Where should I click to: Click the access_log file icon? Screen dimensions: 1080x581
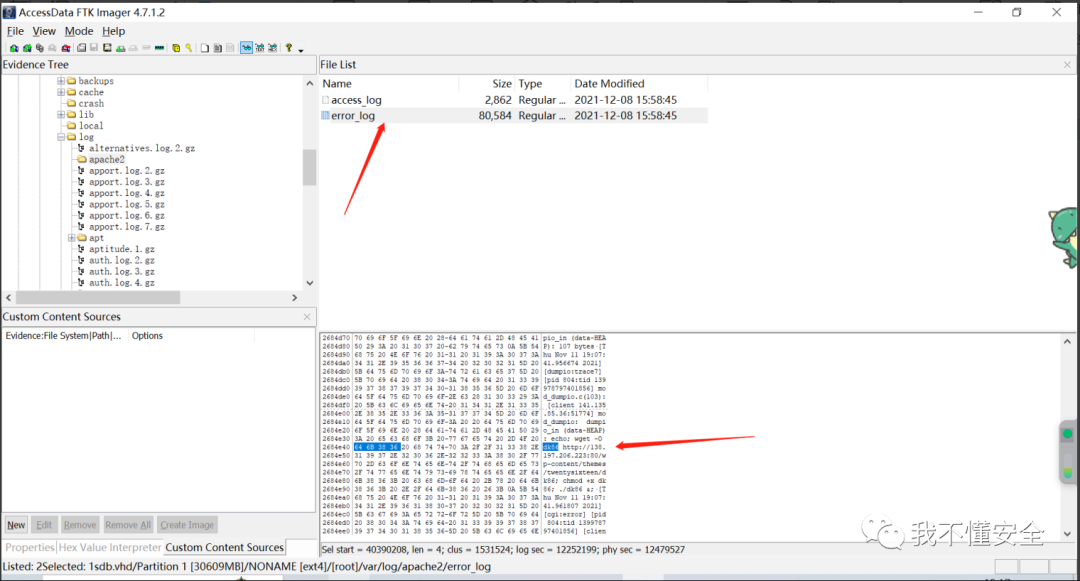coord(326,100)
